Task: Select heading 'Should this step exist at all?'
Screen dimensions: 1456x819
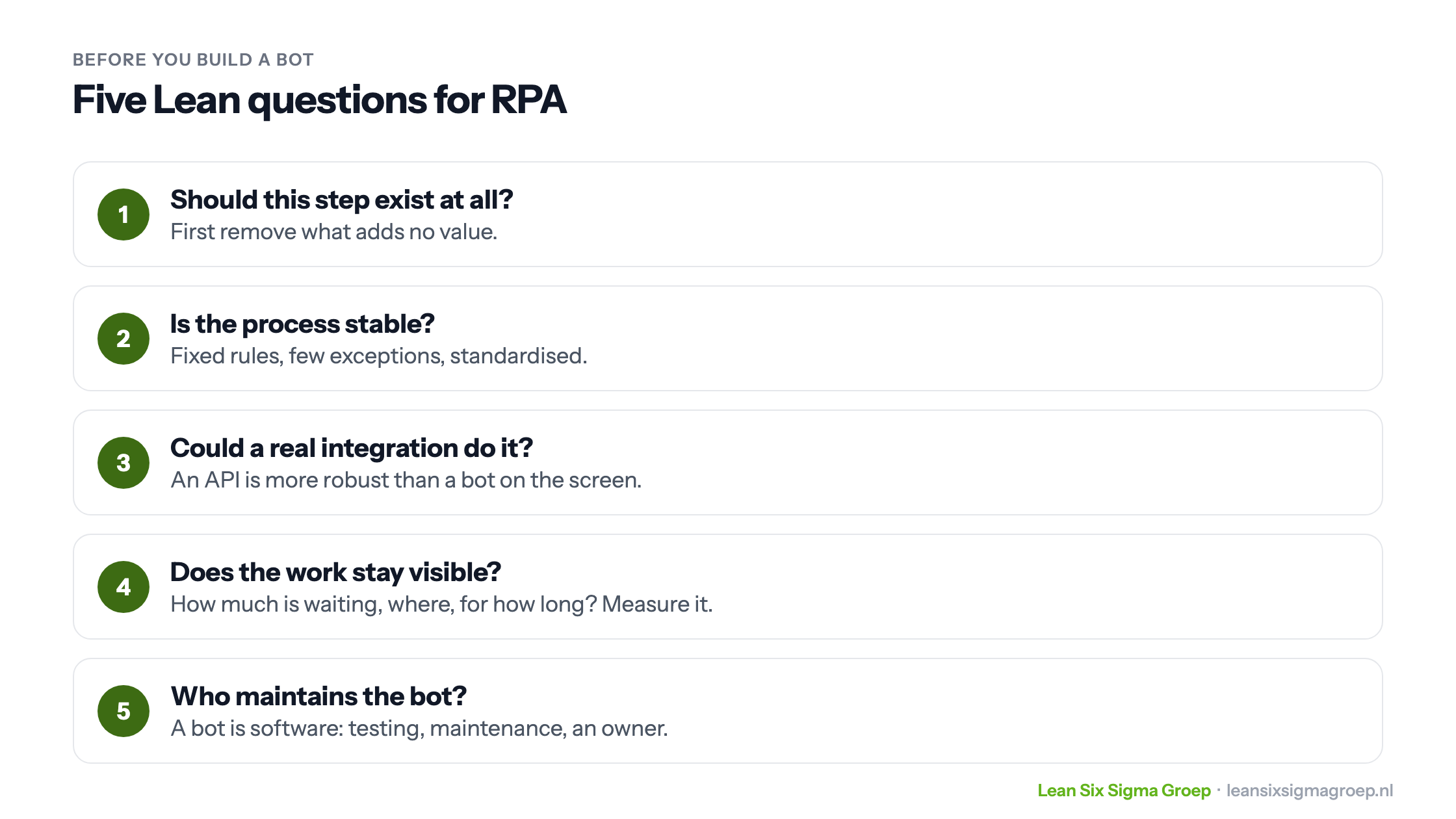Action: pyautogui.click(x=342, y=200)
